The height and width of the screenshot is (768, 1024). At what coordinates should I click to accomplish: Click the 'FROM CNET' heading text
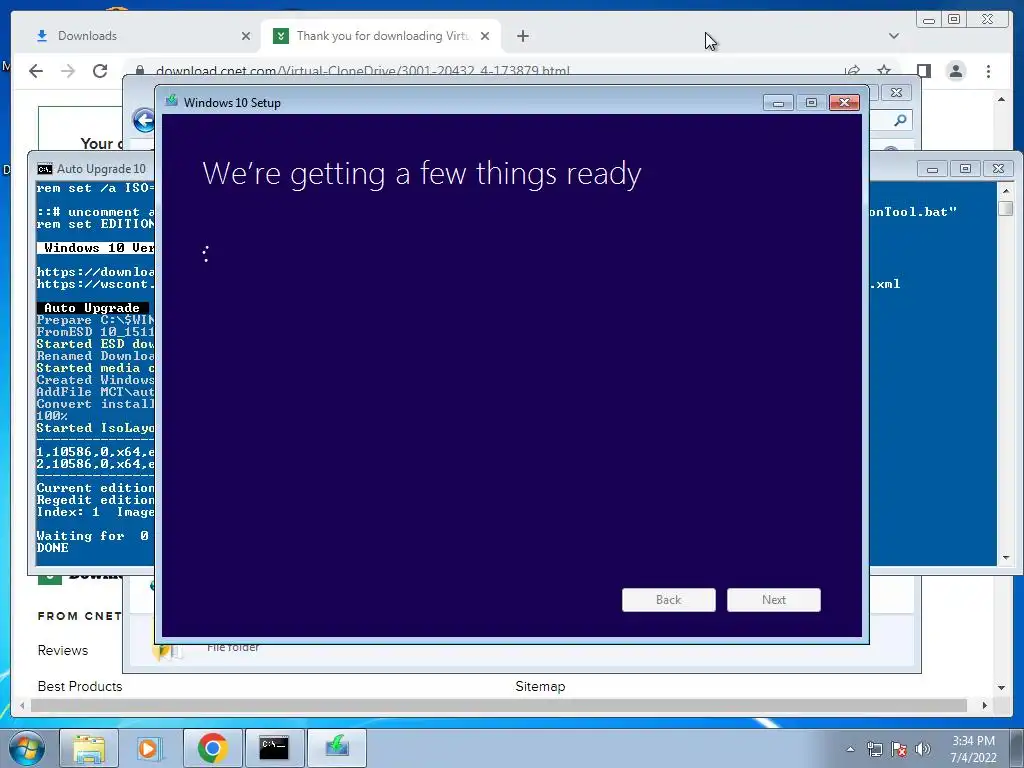pos(80,616)
